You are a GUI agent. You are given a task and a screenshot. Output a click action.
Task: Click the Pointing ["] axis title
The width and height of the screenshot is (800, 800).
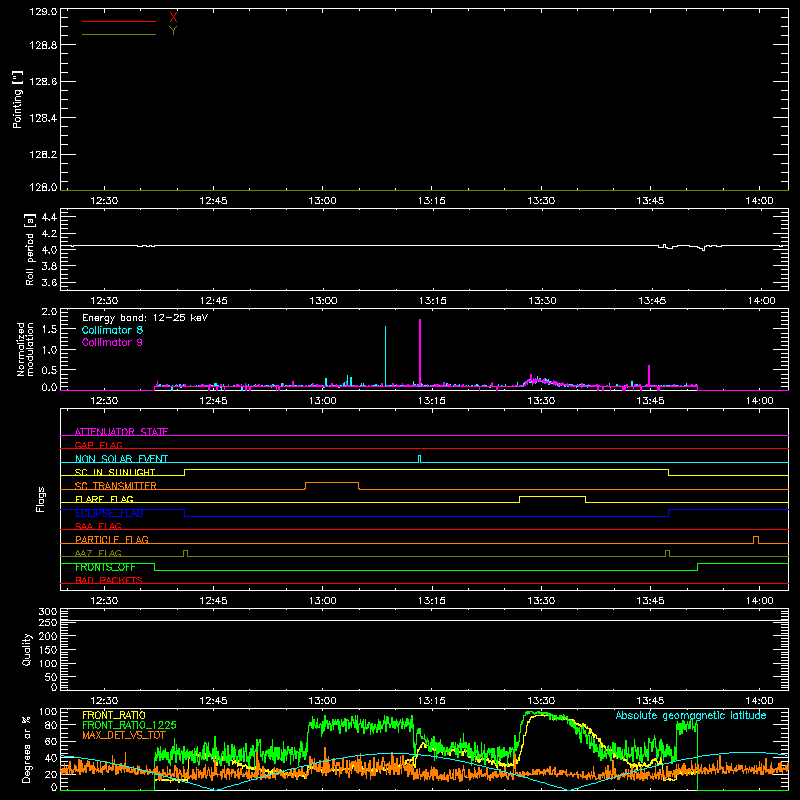click(17, 99)
